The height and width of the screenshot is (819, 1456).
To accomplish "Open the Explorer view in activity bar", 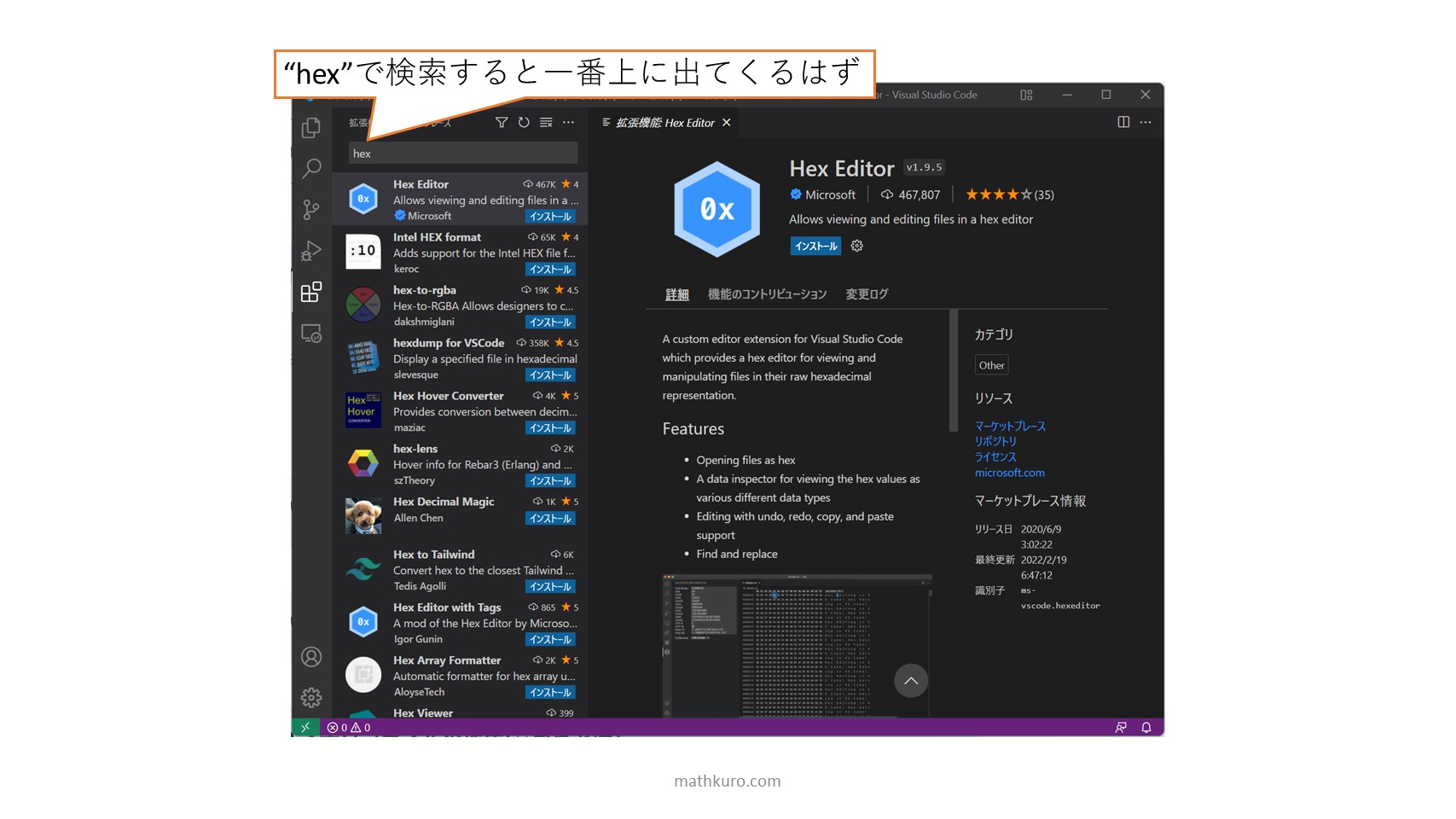I will pyautogui.click(x=311, y=128).
